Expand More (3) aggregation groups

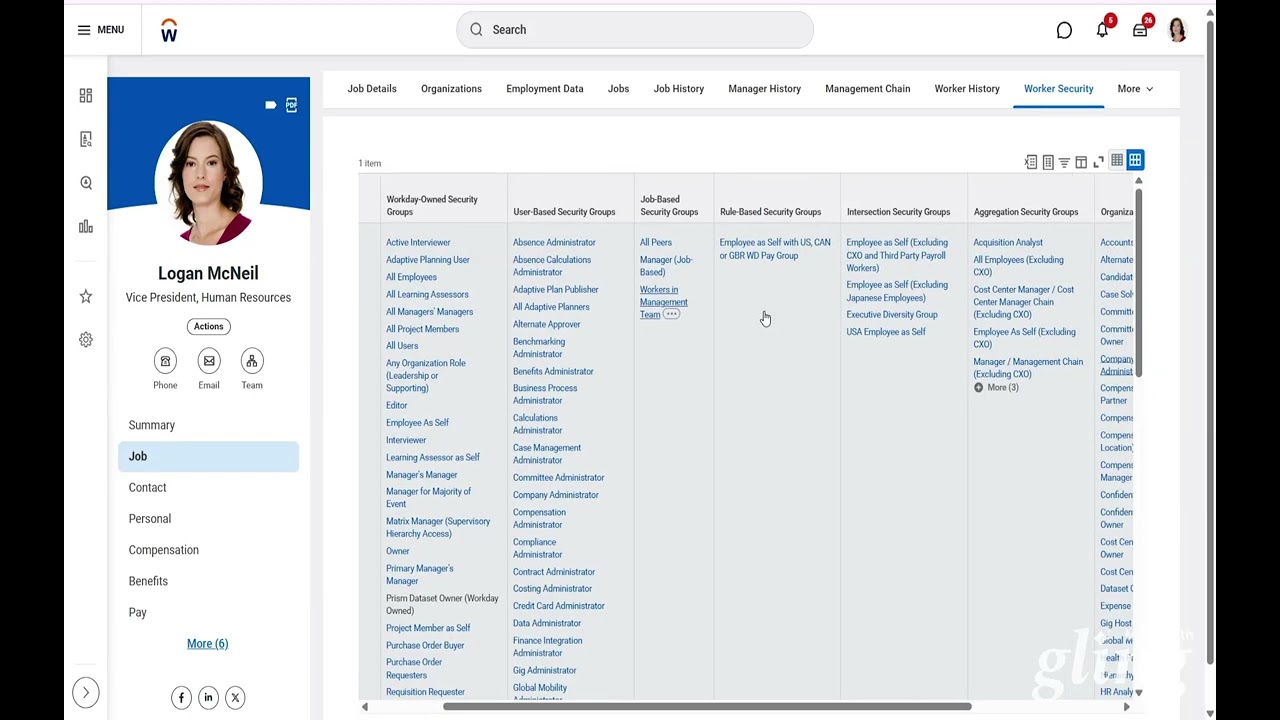click(996, 387)
